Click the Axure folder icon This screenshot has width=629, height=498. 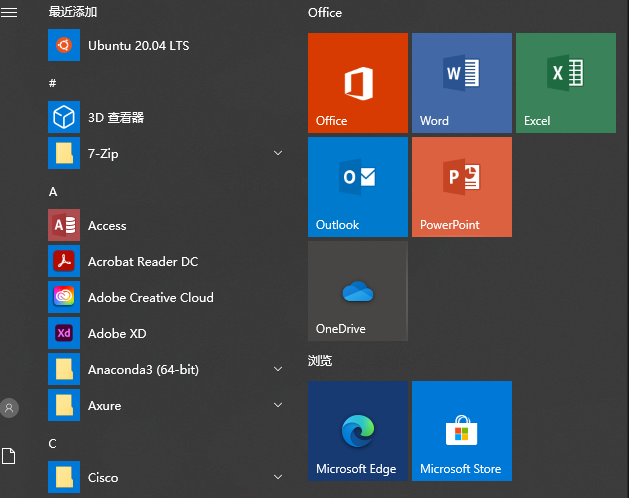(x=64, y=405)
